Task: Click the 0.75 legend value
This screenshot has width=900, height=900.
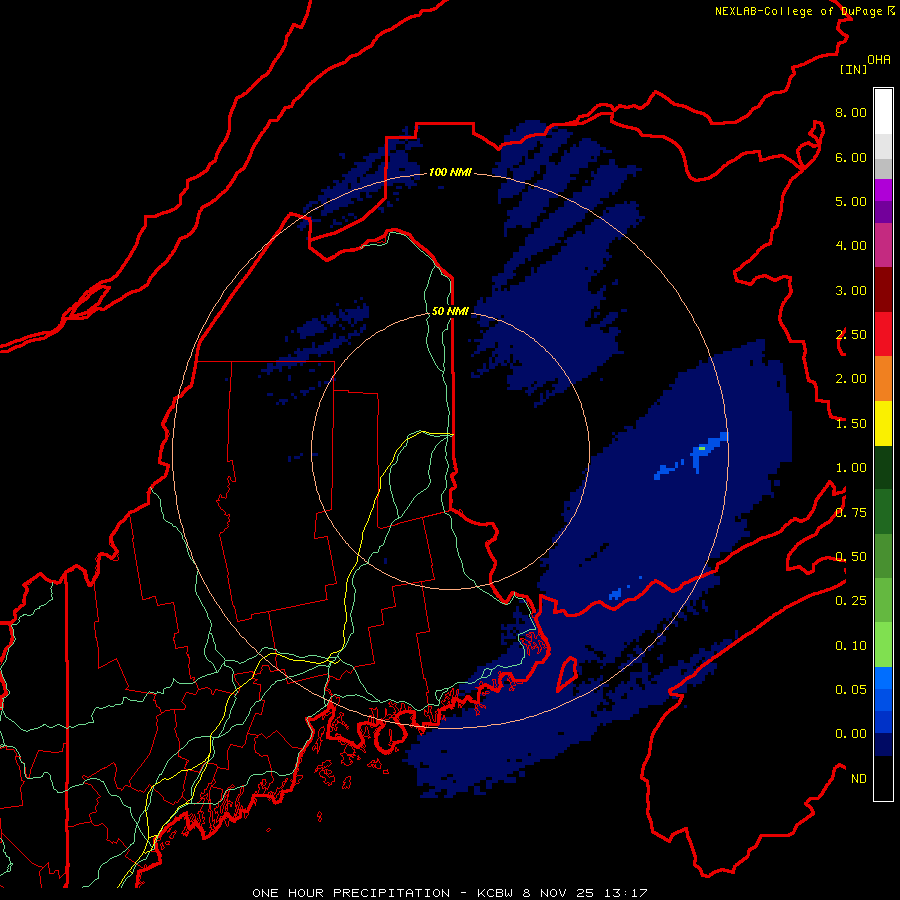Action: (x=851, y=513)
